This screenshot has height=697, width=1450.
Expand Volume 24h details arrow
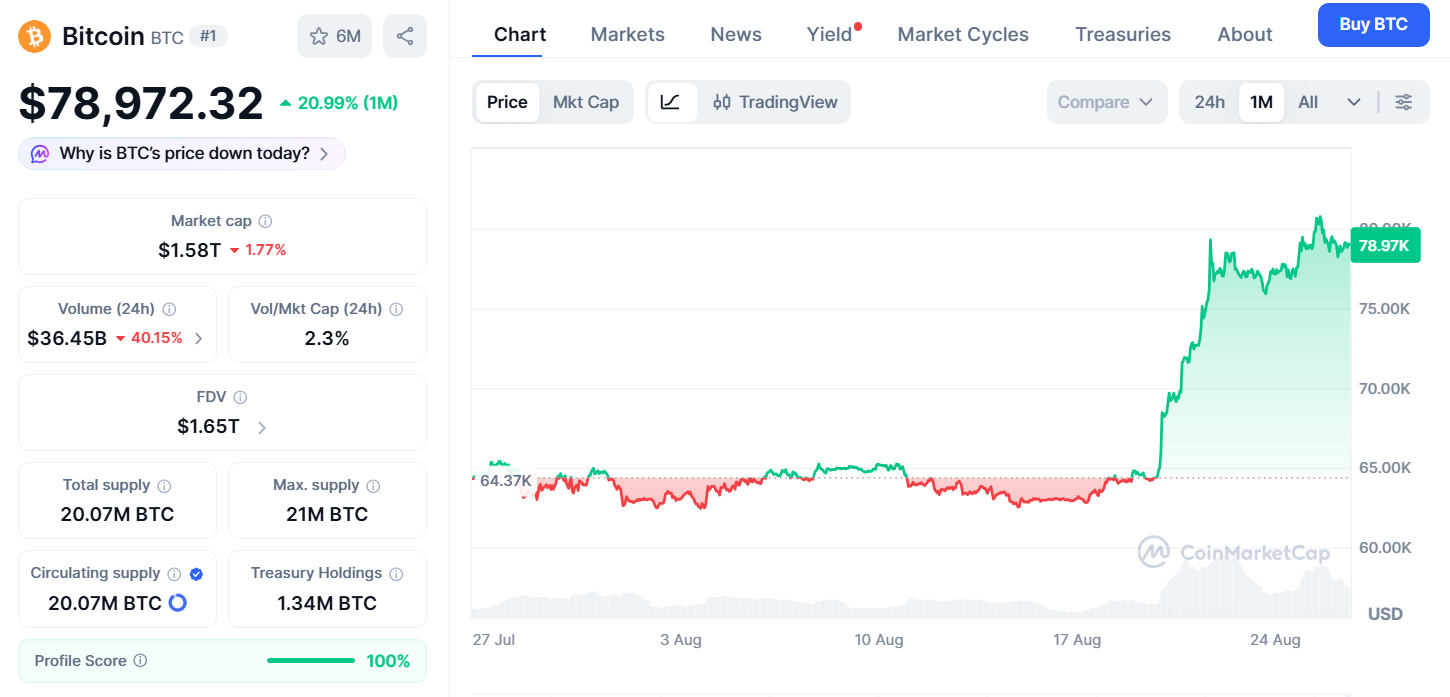tap(198, 338)
